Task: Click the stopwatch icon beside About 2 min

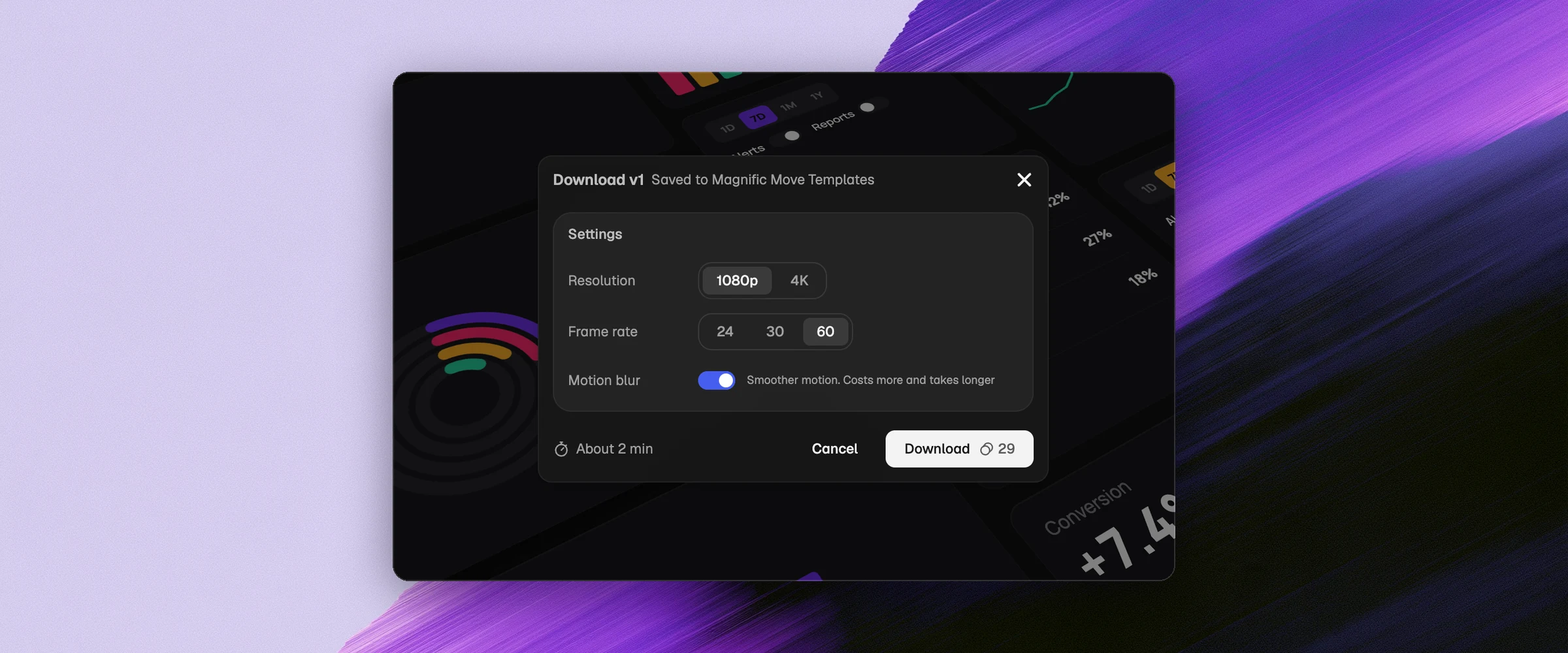Action: click(561, 449)
